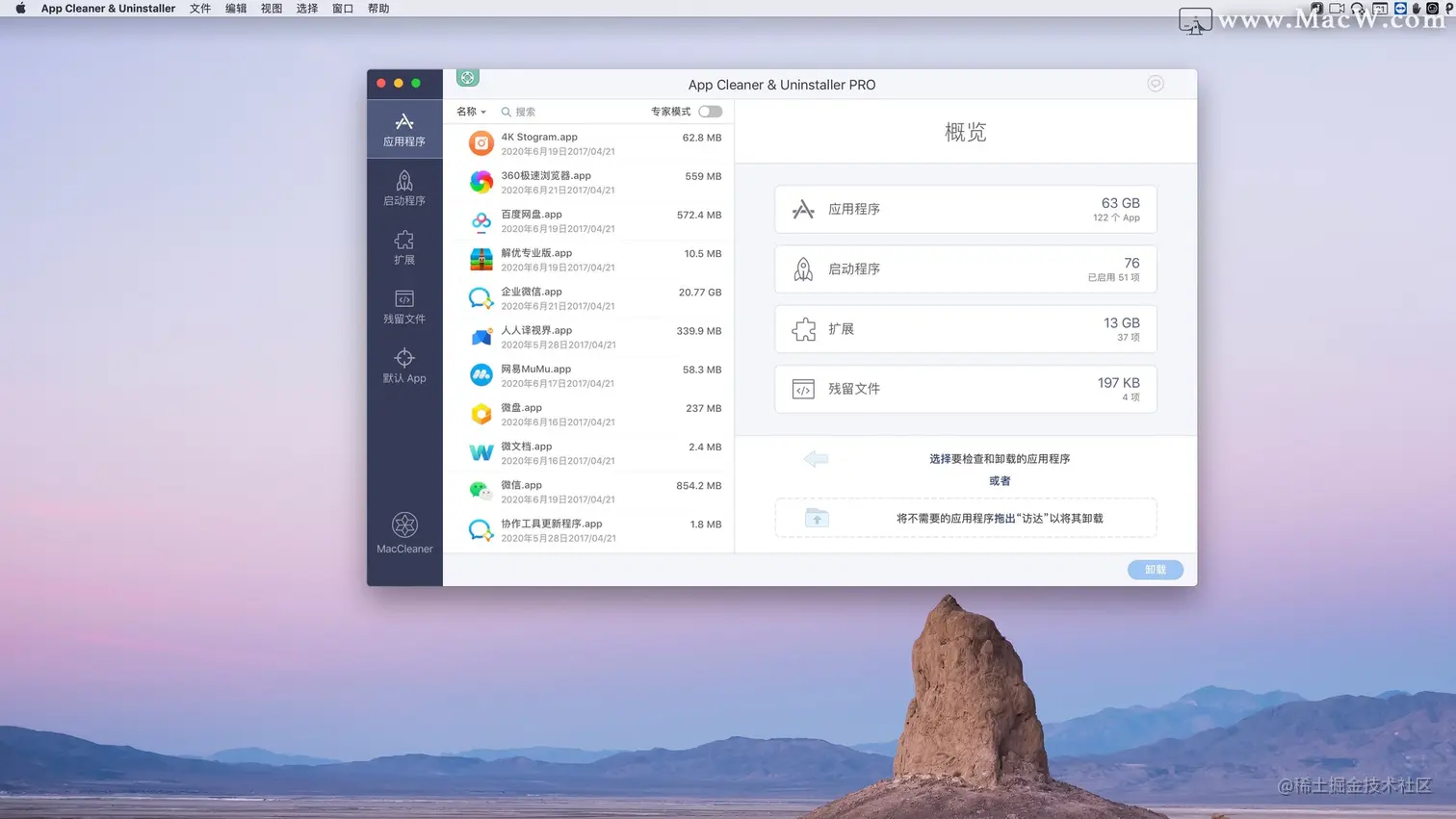1456x819 pixels.
Task: Select the 网易MuMu.app name text
Action: [536, 369]
